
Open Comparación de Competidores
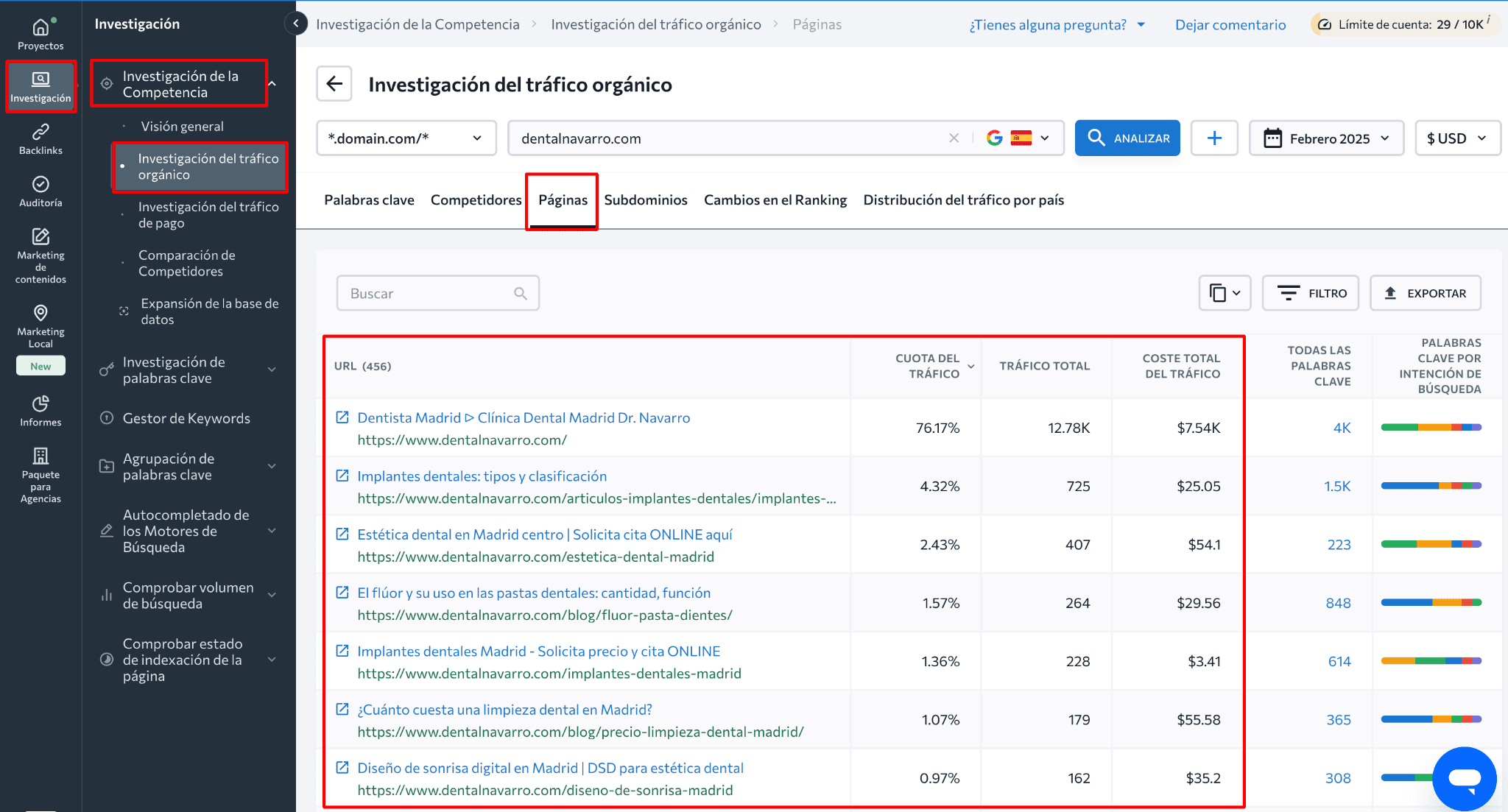click(187, 263)
